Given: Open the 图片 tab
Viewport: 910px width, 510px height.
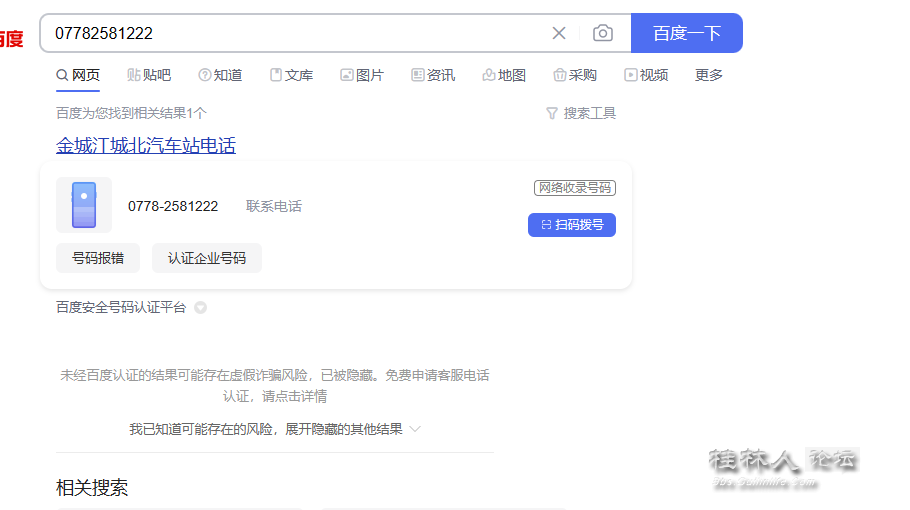Looking at the screenshot, I should (x=362, y=75).
